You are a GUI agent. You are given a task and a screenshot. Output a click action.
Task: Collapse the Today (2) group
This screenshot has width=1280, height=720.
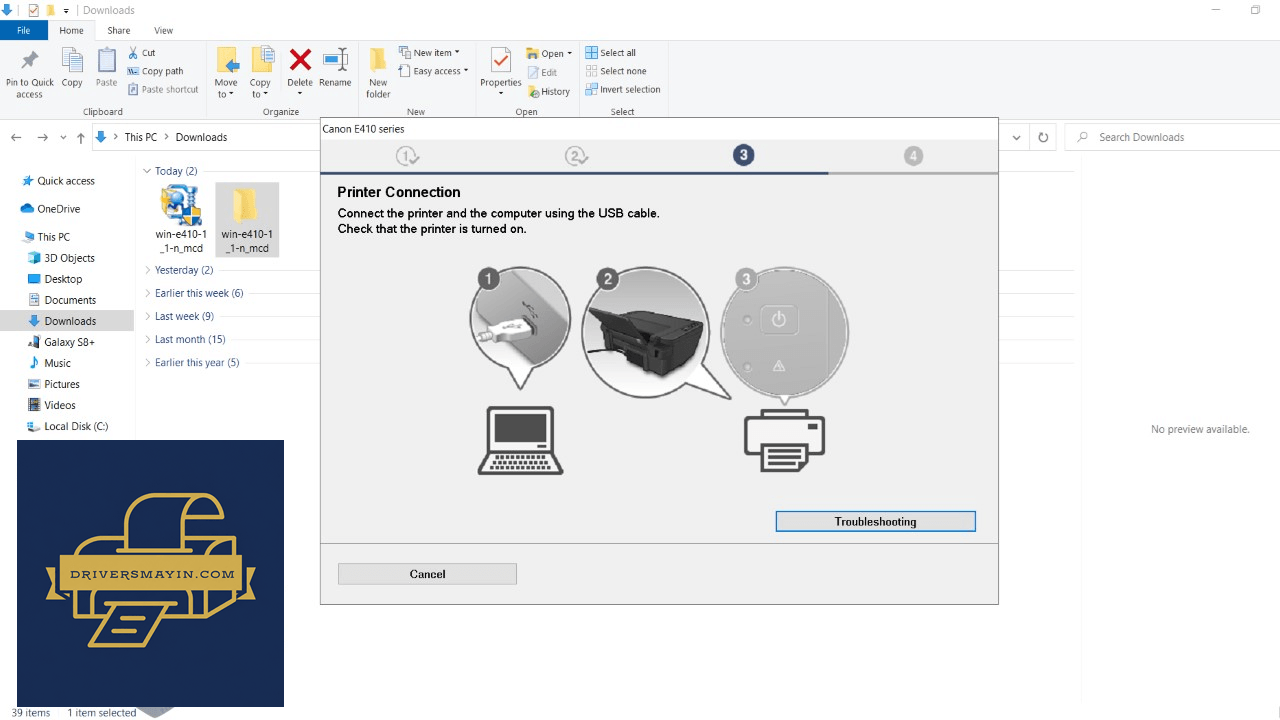[x=147, y=171]
